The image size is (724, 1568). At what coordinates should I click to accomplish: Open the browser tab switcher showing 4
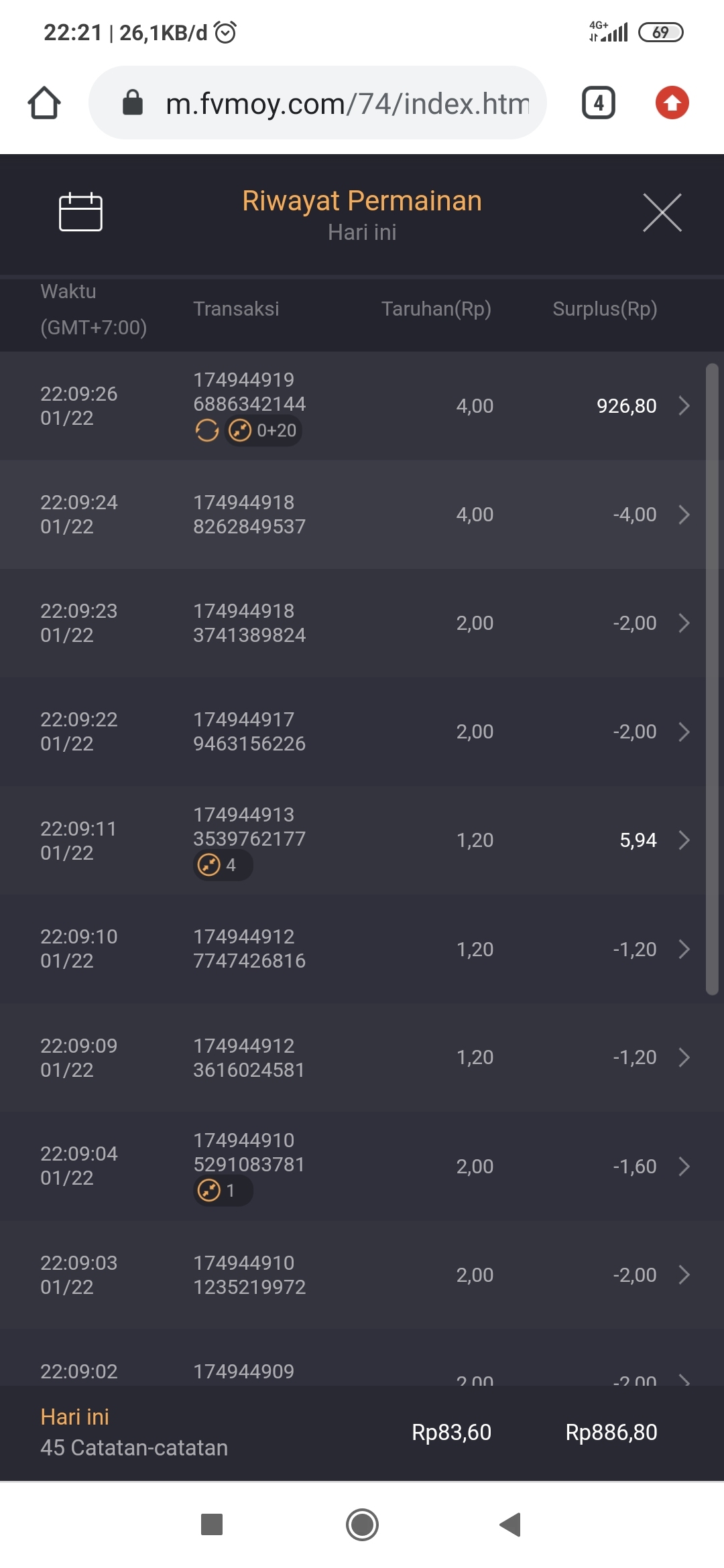[598, 103]
